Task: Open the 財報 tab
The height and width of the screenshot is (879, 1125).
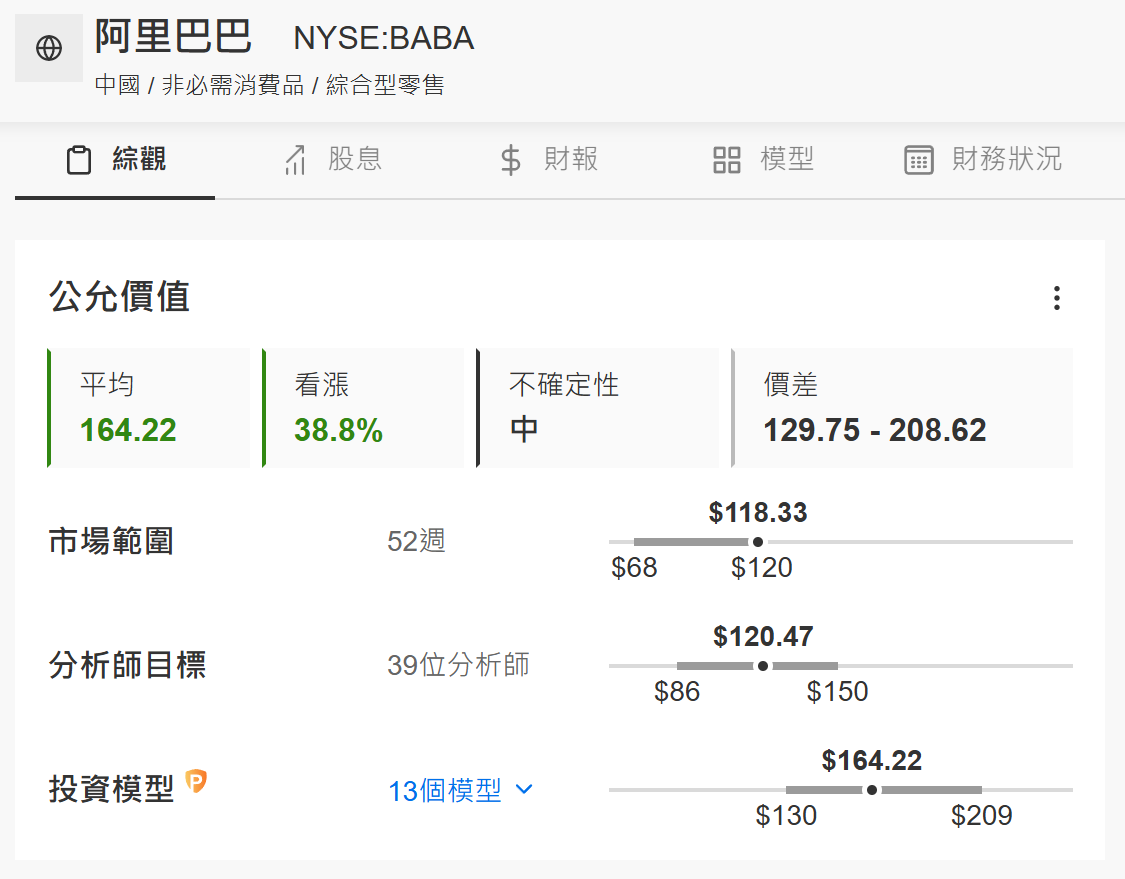Action: (549, 159)
